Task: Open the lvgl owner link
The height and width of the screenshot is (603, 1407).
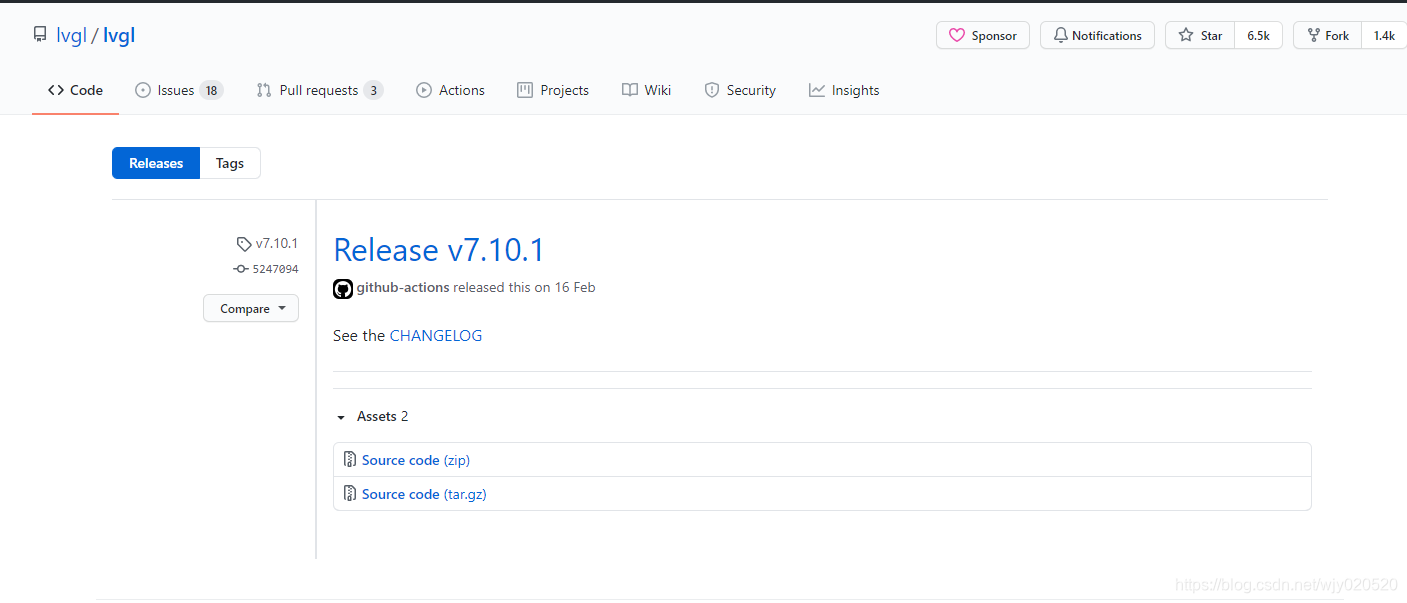Action: (x=71, y=36)
